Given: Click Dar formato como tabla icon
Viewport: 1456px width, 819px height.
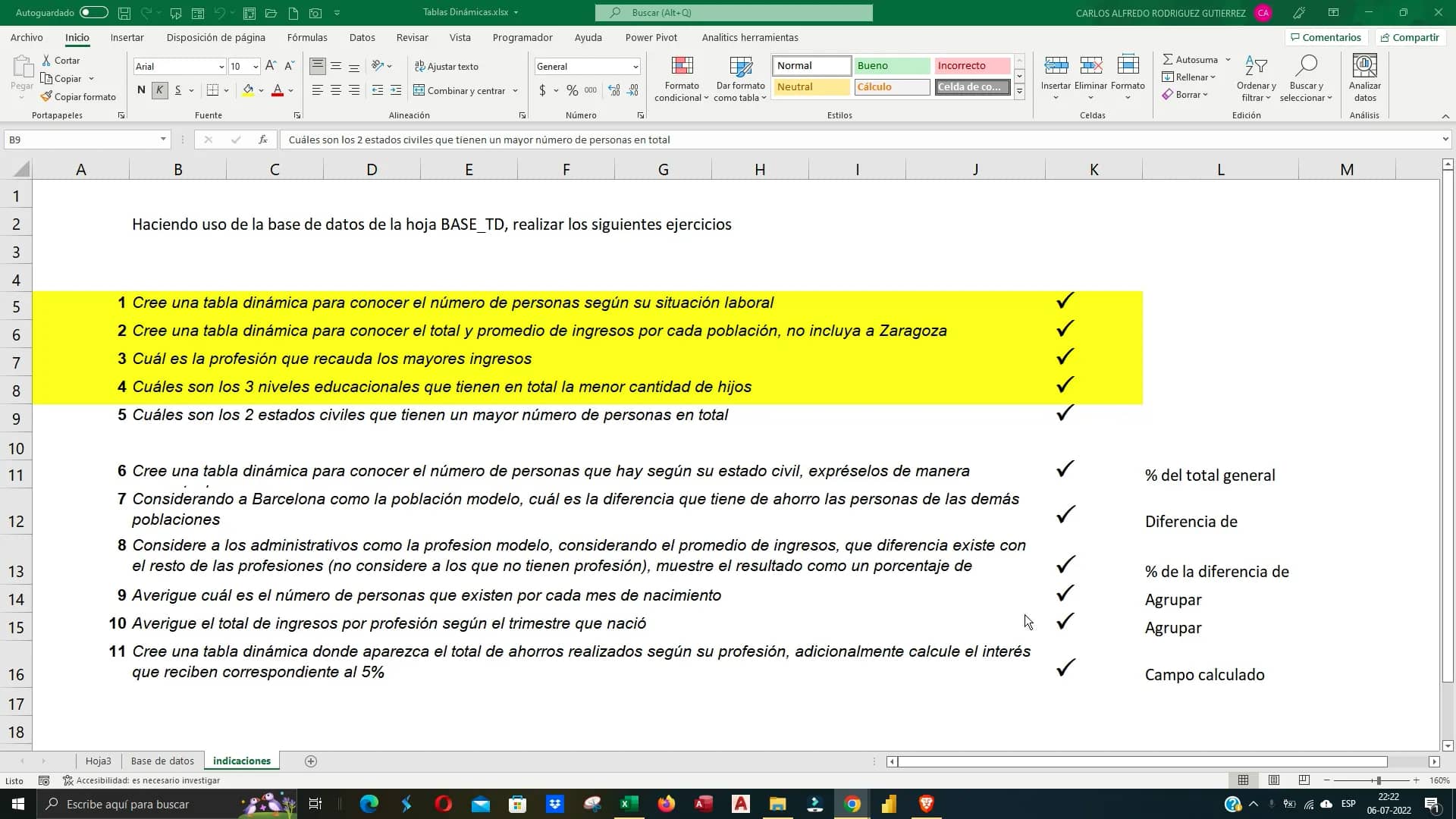Looking at the screenshot, I should coord(740,67).
